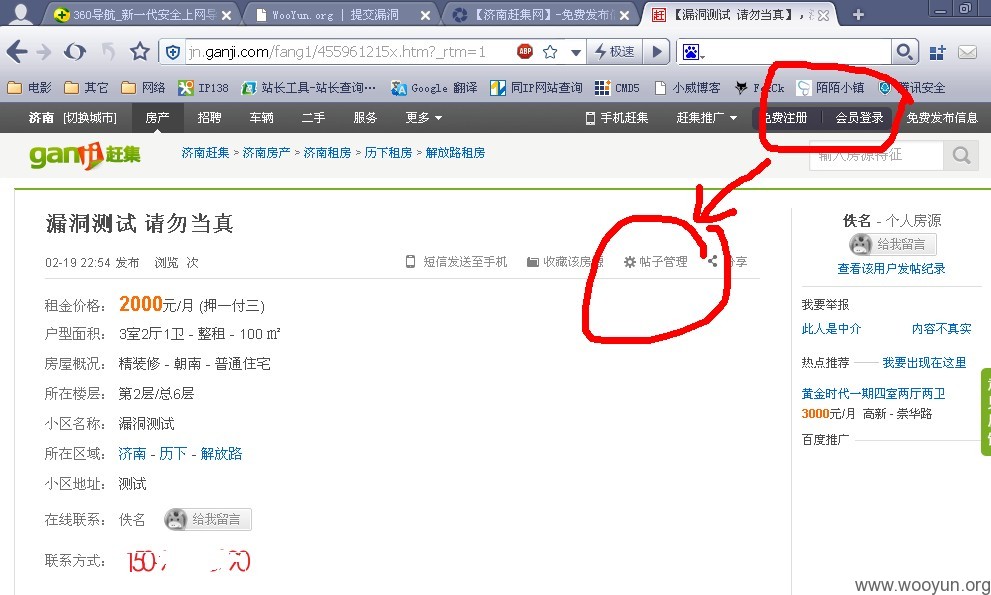The height and width of the screenshot is (595, 991).
Task: Expand the 更多 dropdown menu
Action: [423, 118]
